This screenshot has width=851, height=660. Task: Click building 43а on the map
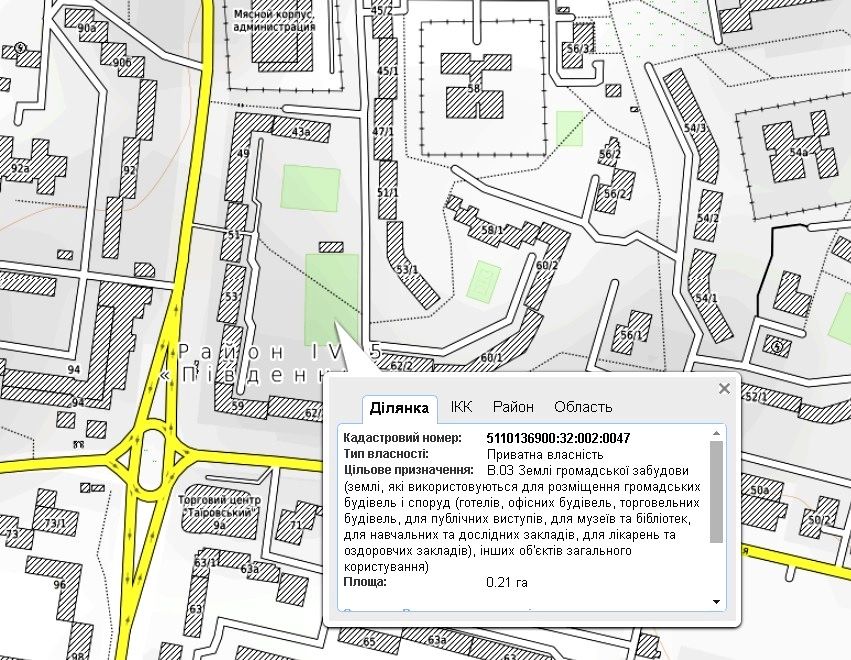point(301,130)
